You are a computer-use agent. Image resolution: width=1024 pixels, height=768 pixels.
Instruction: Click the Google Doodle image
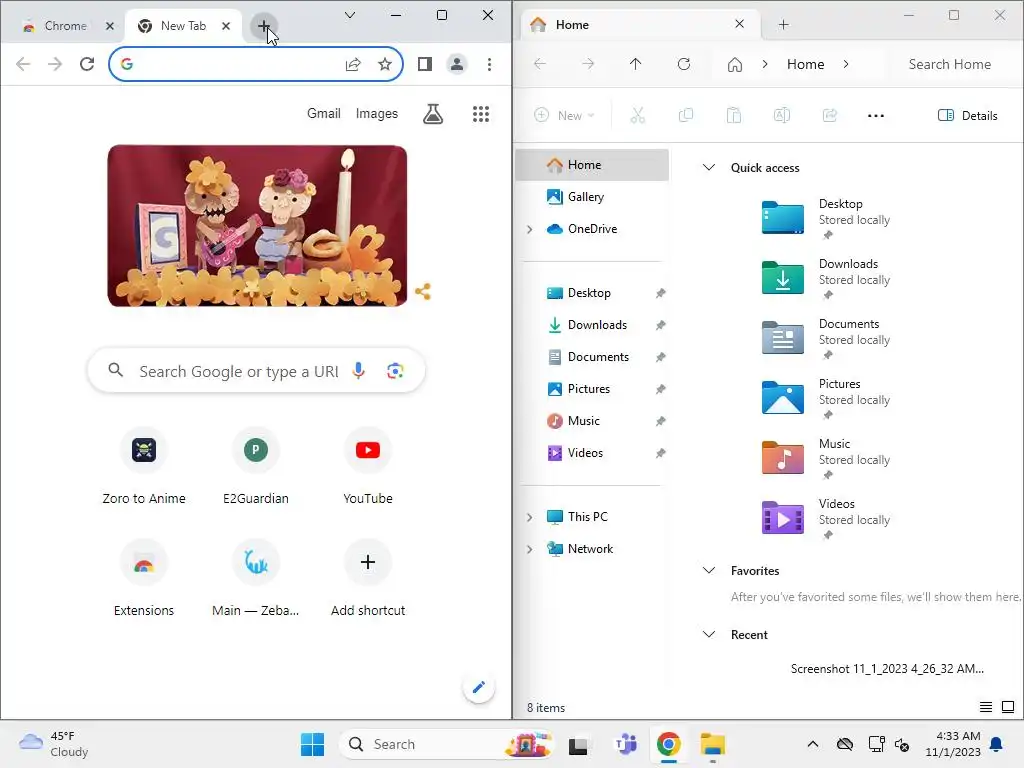[257, 226]
